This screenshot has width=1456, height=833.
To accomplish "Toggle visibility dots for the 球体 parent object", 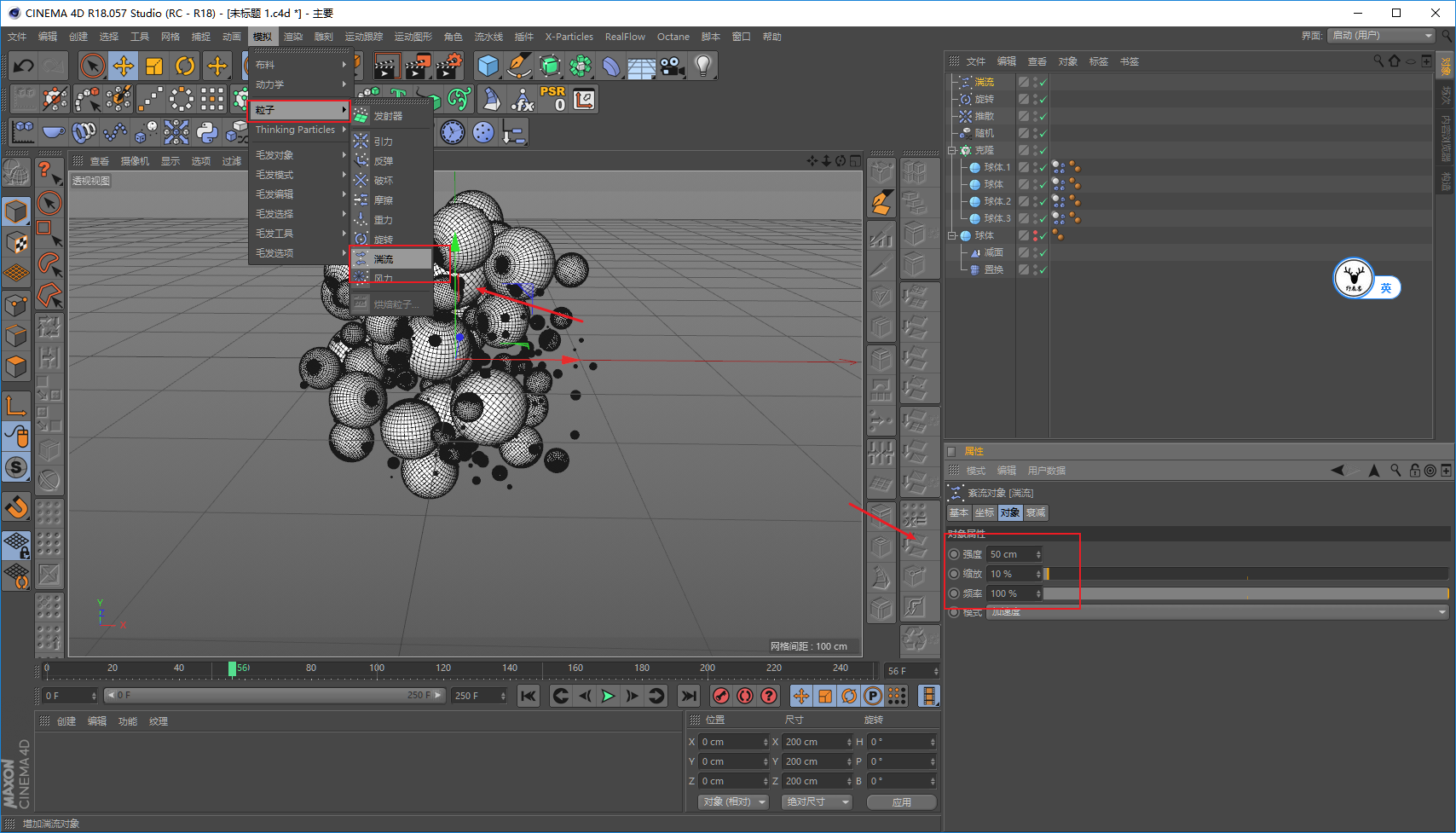I will [x=1035, y=235].
